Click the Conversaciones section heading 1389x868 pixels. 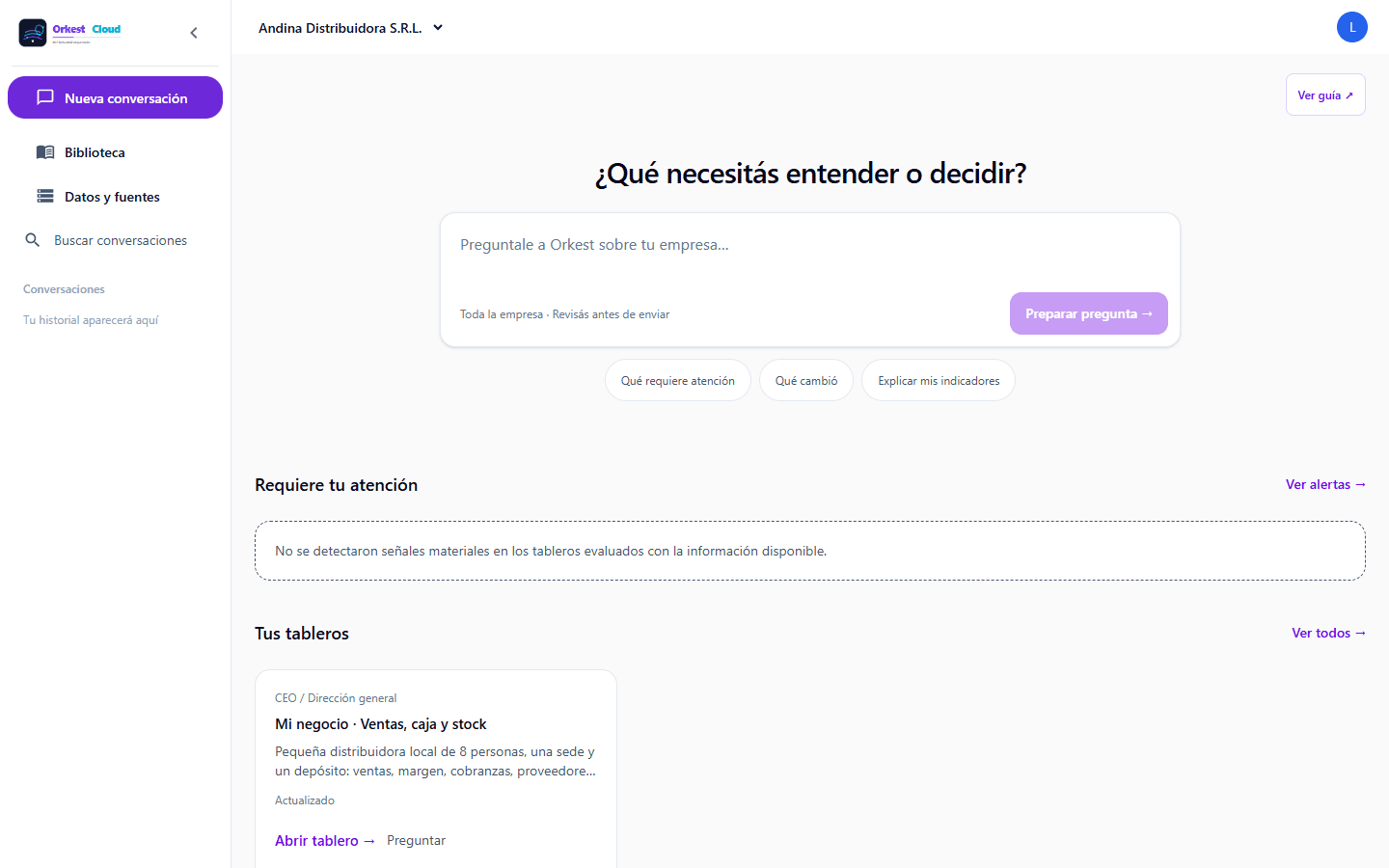tap(64, 289)
